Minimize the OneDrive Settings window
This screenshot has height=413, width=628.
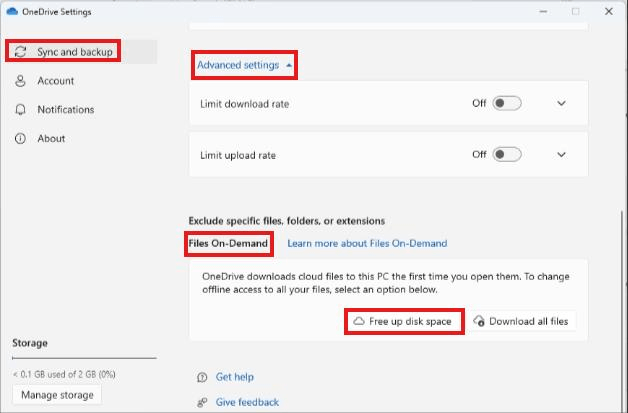pos(543,12)
